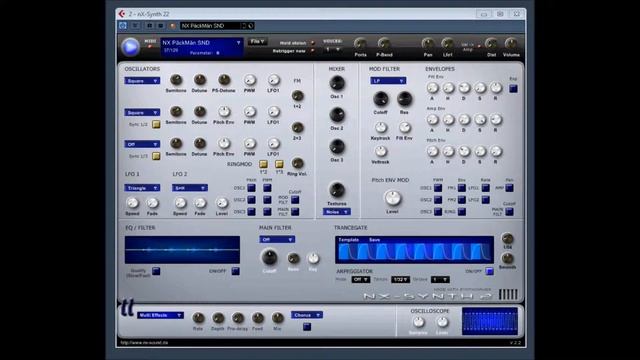Screen dimensions: 640x360
Task: Click the Mixer Osc 2 knob
Action: click(x=337, y=115)
